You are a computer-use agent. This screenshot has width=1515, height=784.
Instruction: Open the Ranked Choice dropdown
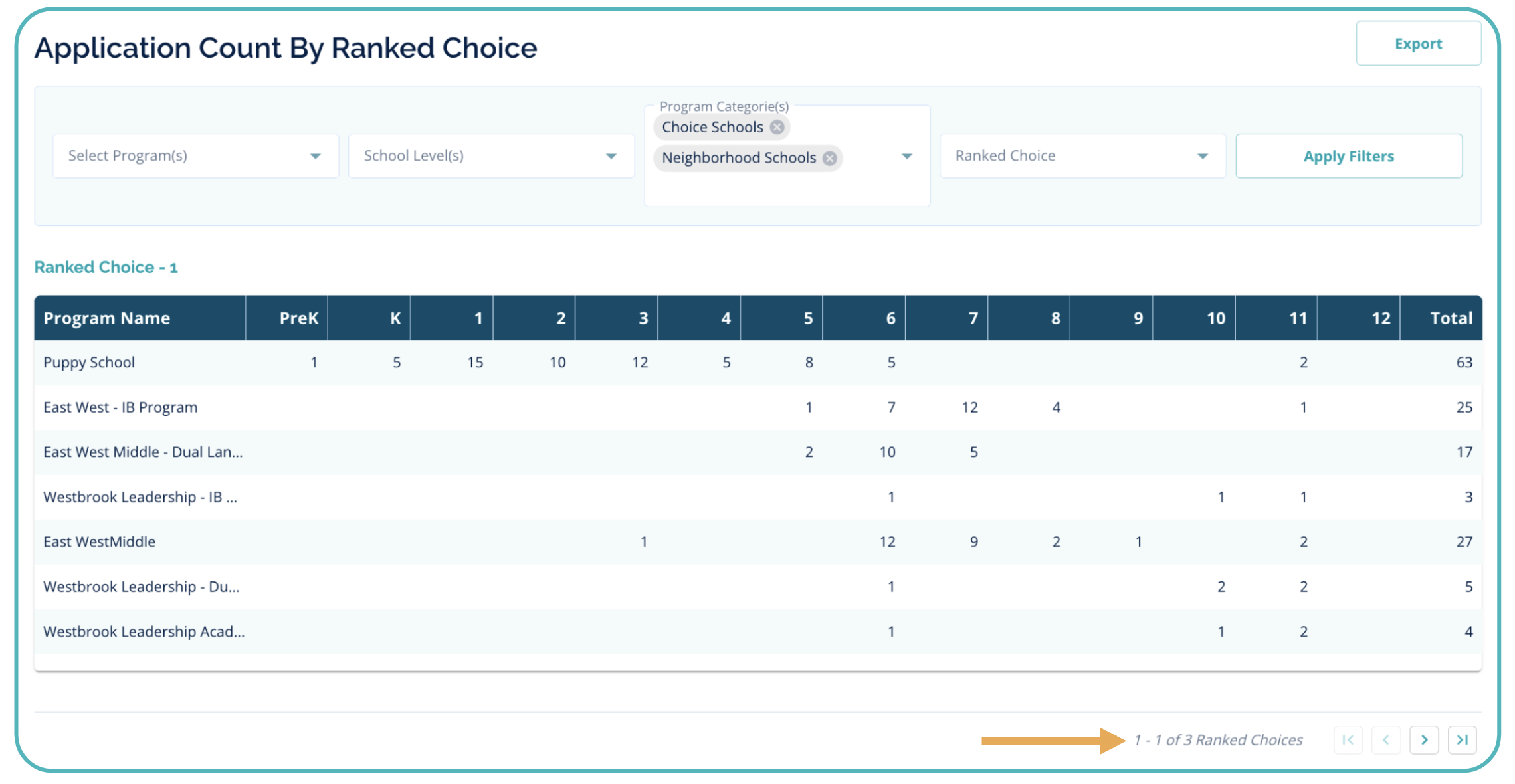coord(1082,156)
